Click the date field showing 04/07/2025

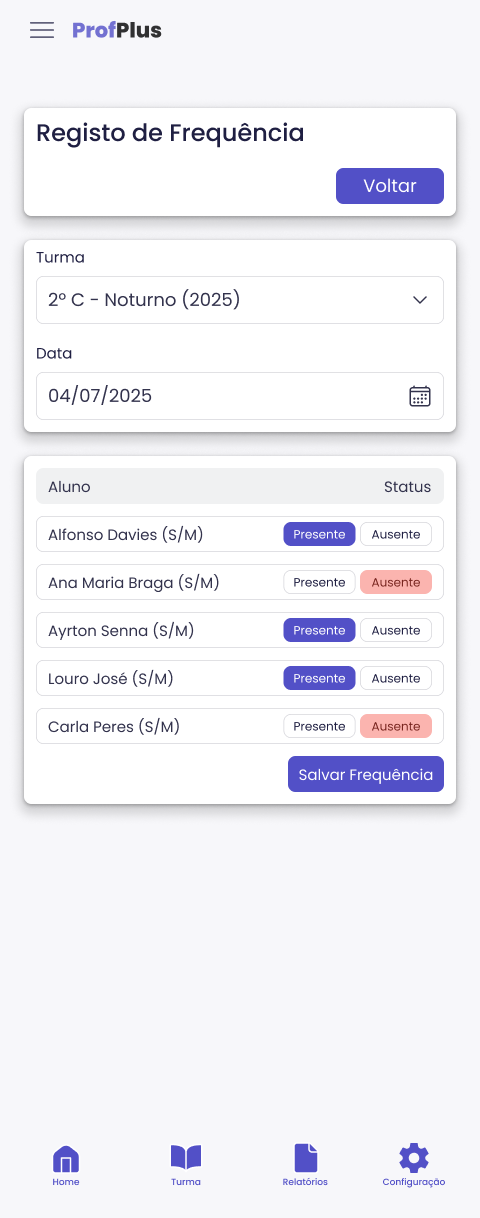coord(240,396)
